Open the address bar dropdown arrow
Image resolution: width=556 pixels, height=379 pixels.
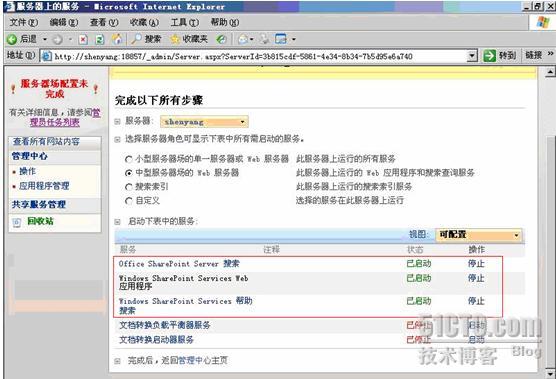coord(472,56)
